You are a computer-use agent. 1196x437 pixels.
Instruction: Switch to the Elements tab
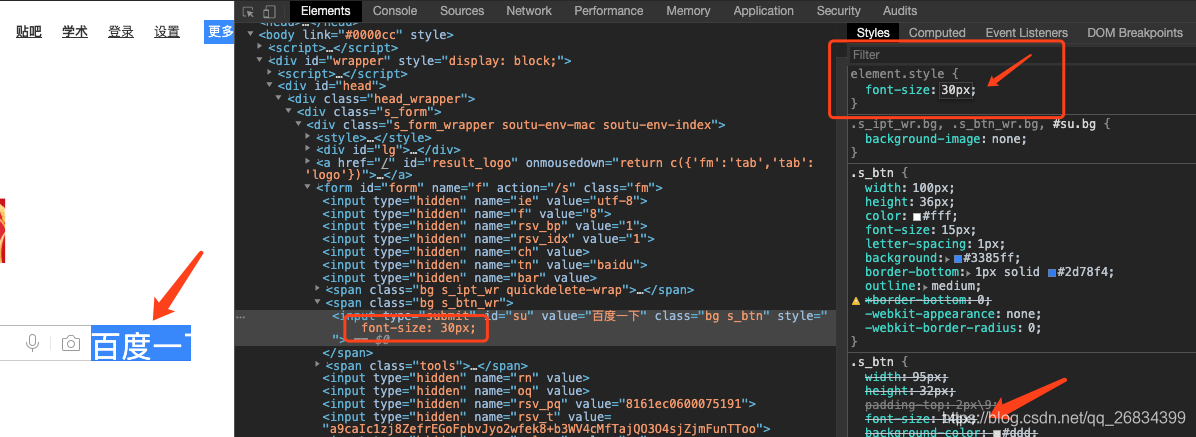click(x=326, y=11)
